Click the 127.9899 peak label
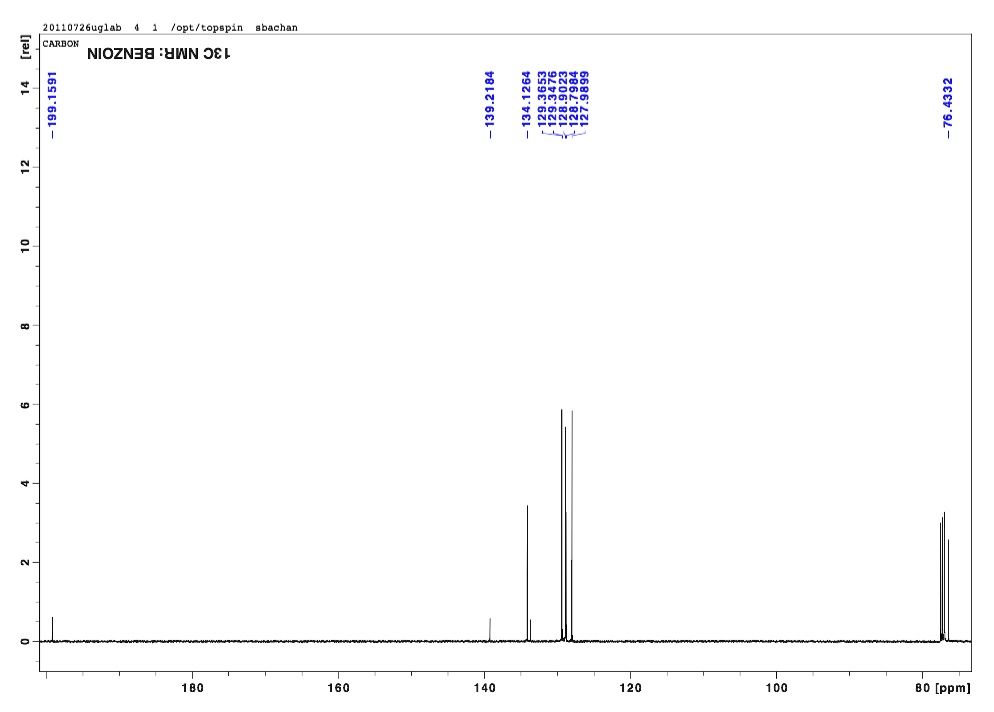994x712 pixels. tap(585, 100)
